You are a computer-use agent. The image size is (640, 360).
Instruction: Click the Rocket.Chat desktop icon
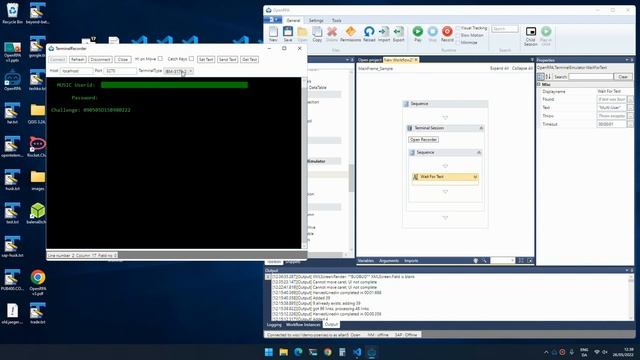[x=38, y=144]
